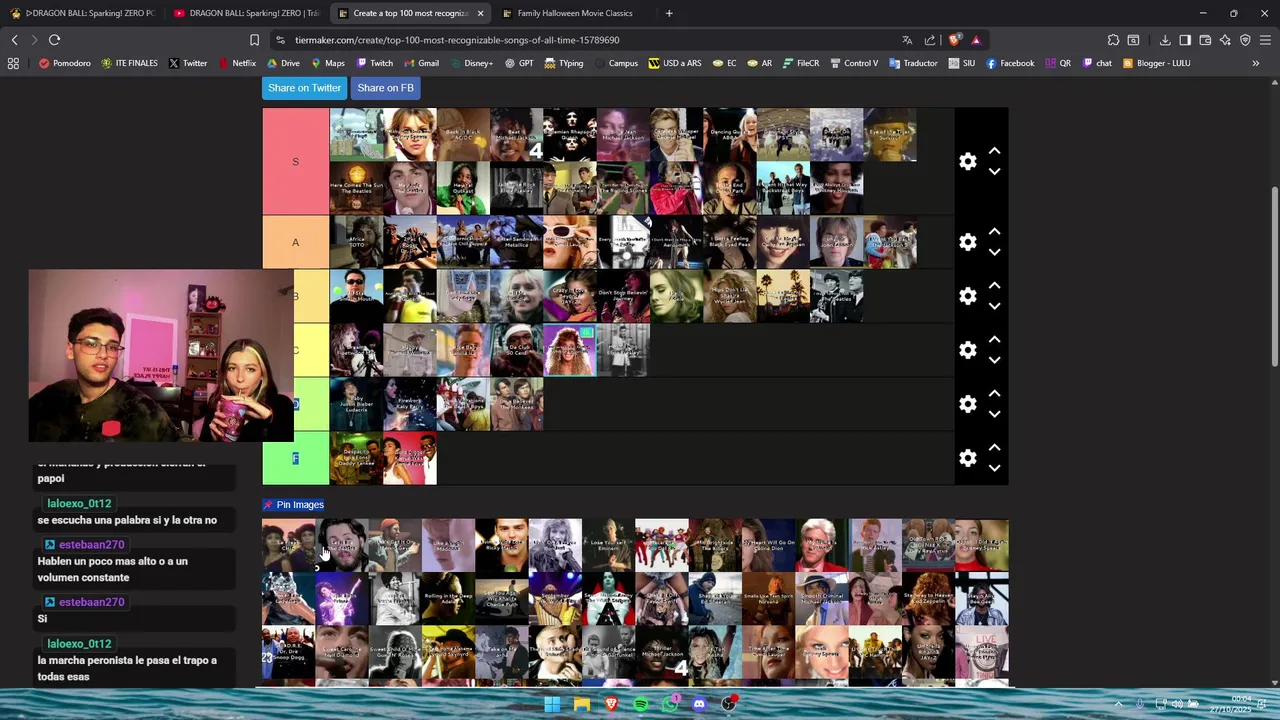Open Pomodoro bookmark

(64, 63)
